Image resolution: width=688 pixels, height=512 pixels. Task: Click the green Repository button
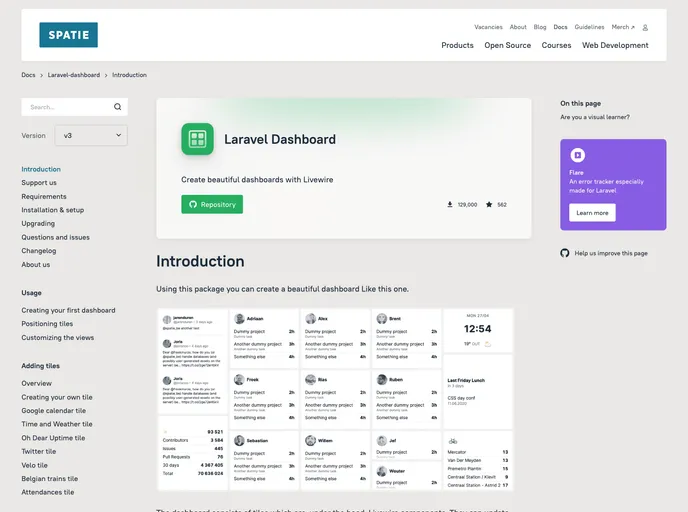[212, 204]
